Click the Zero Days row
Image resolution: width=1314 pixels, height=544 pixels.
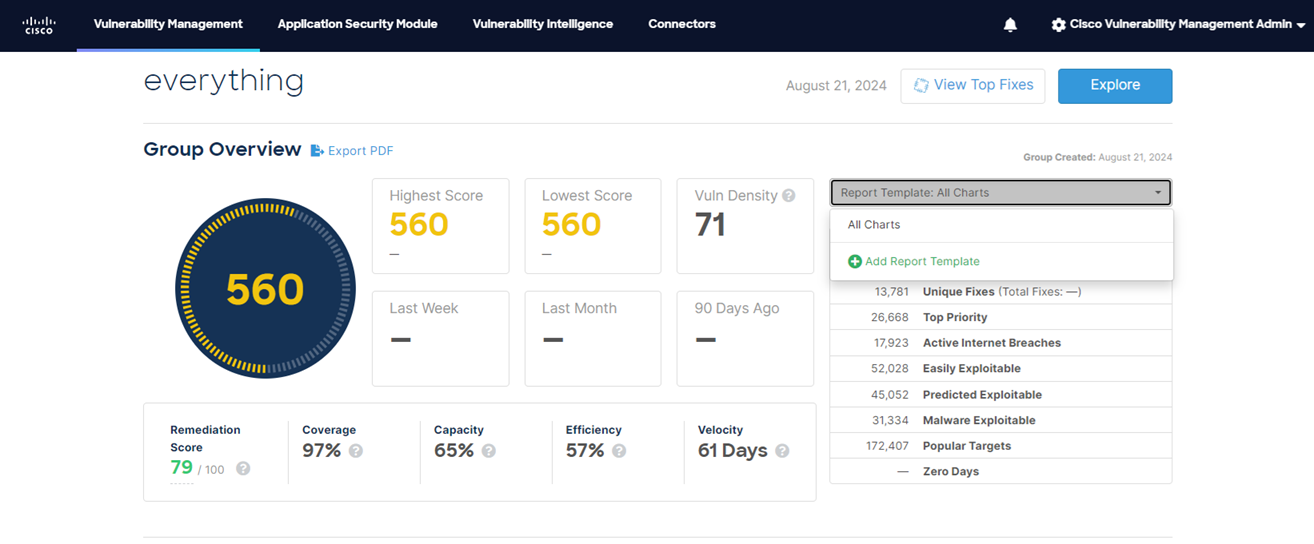(x=1001, y=472)
